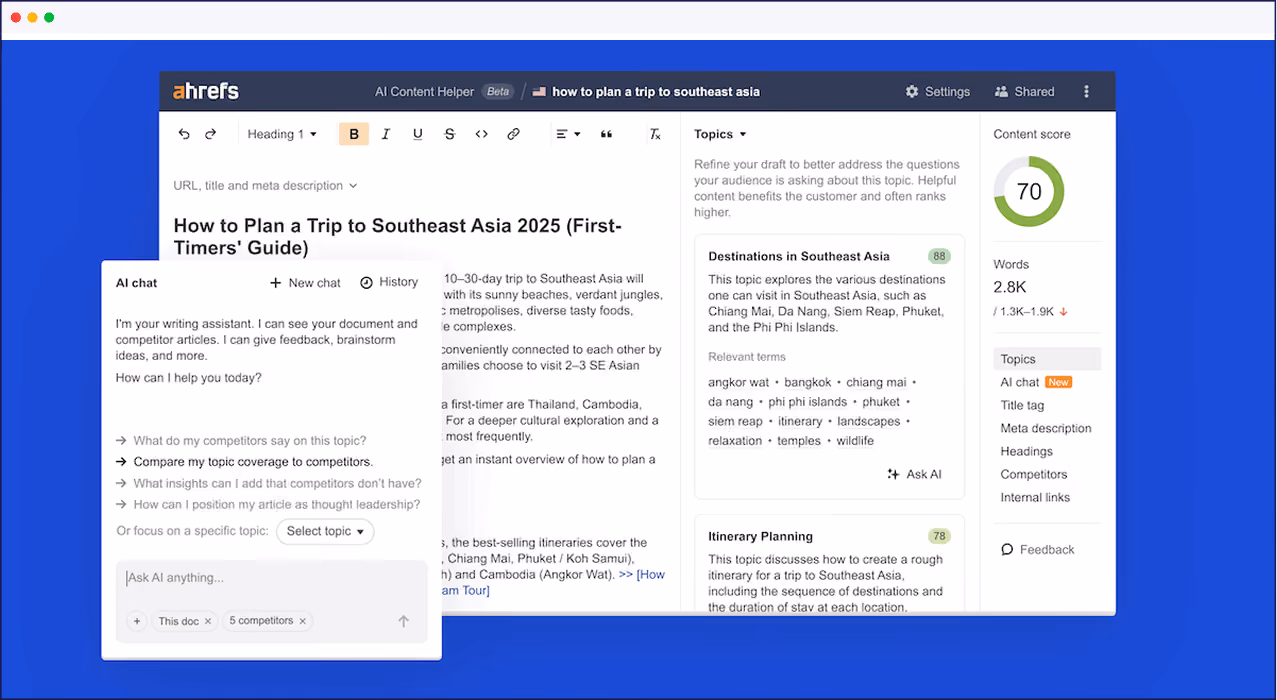Insert inline code formatting
1277x700 pixels.
tap(482, 134)
